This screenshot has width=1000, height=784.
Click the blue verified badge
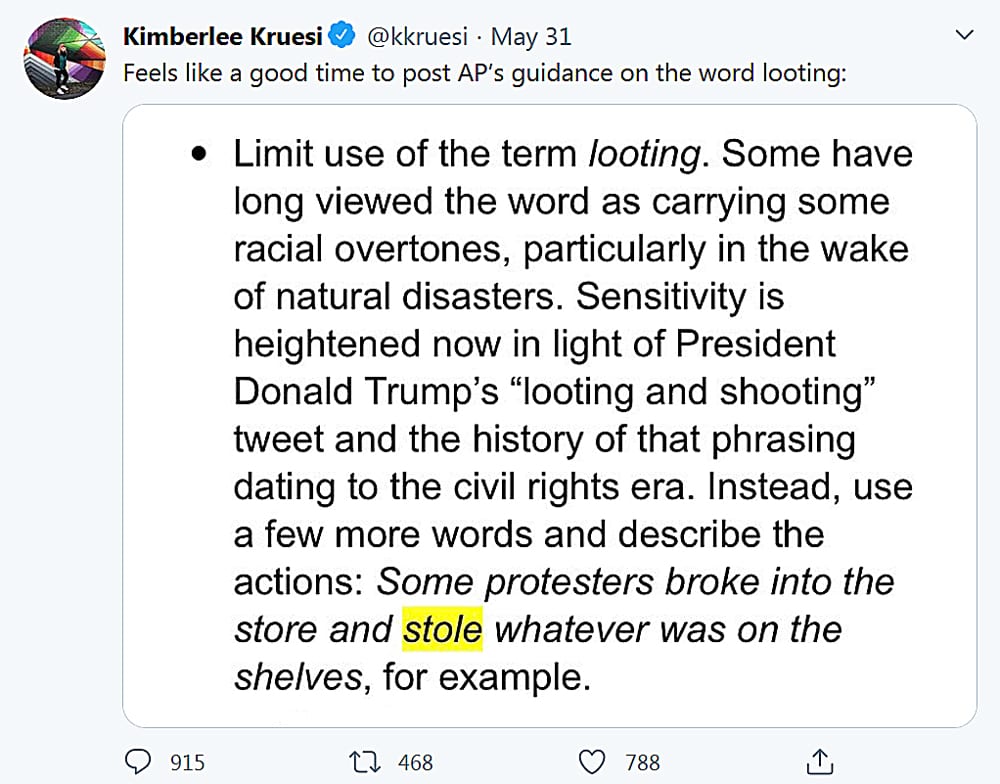(343, 37)
